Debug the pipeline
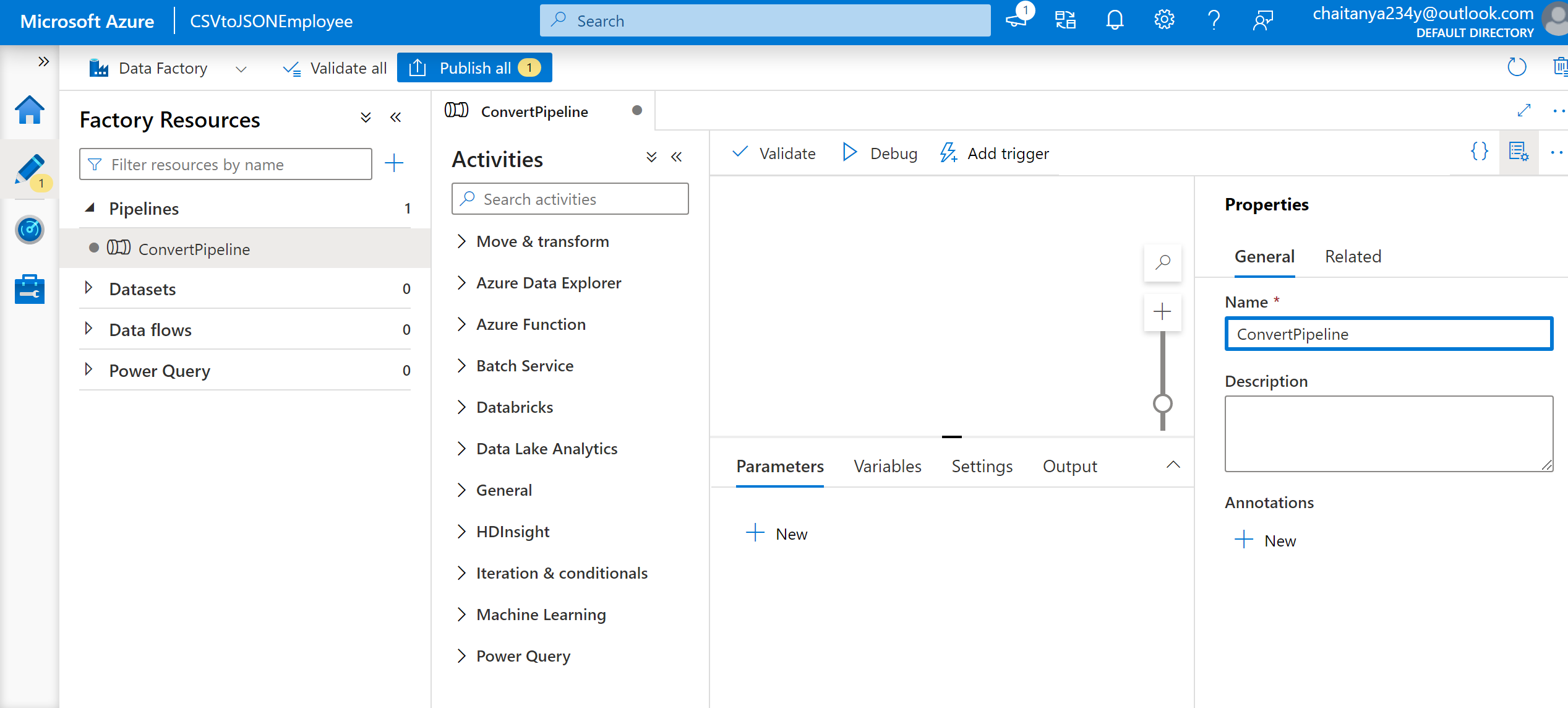 [x=880, y=153]
